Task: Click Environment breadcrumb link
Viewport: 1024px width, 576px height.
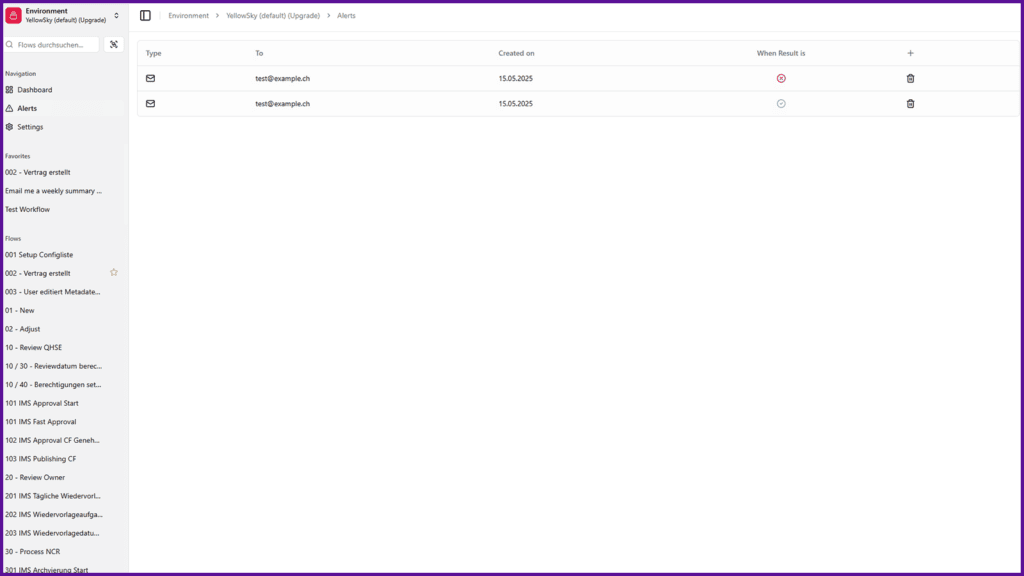Action: tap(188, 16)
